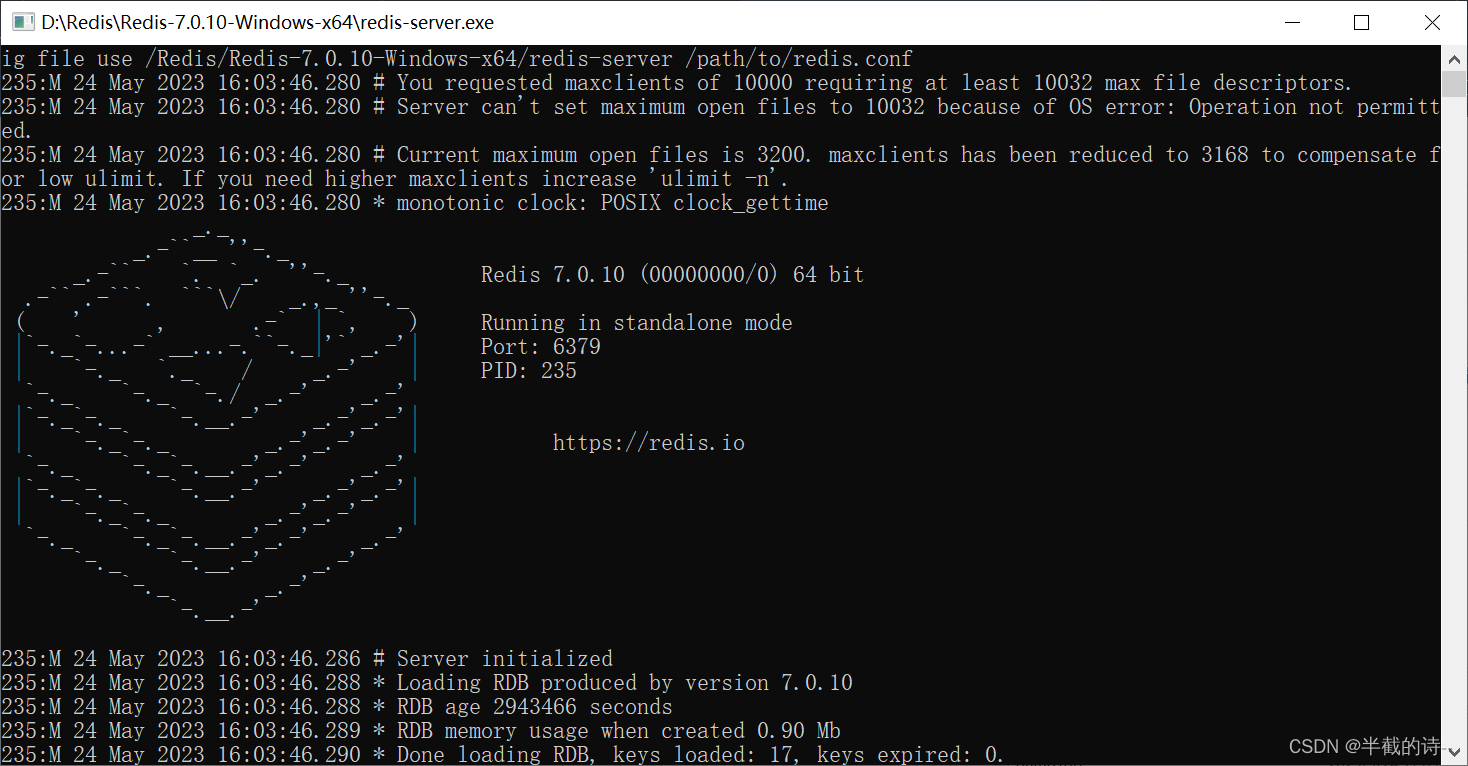1468x766 pixels.
Task: Click the https://redis.io link
Action: [648, 442]
